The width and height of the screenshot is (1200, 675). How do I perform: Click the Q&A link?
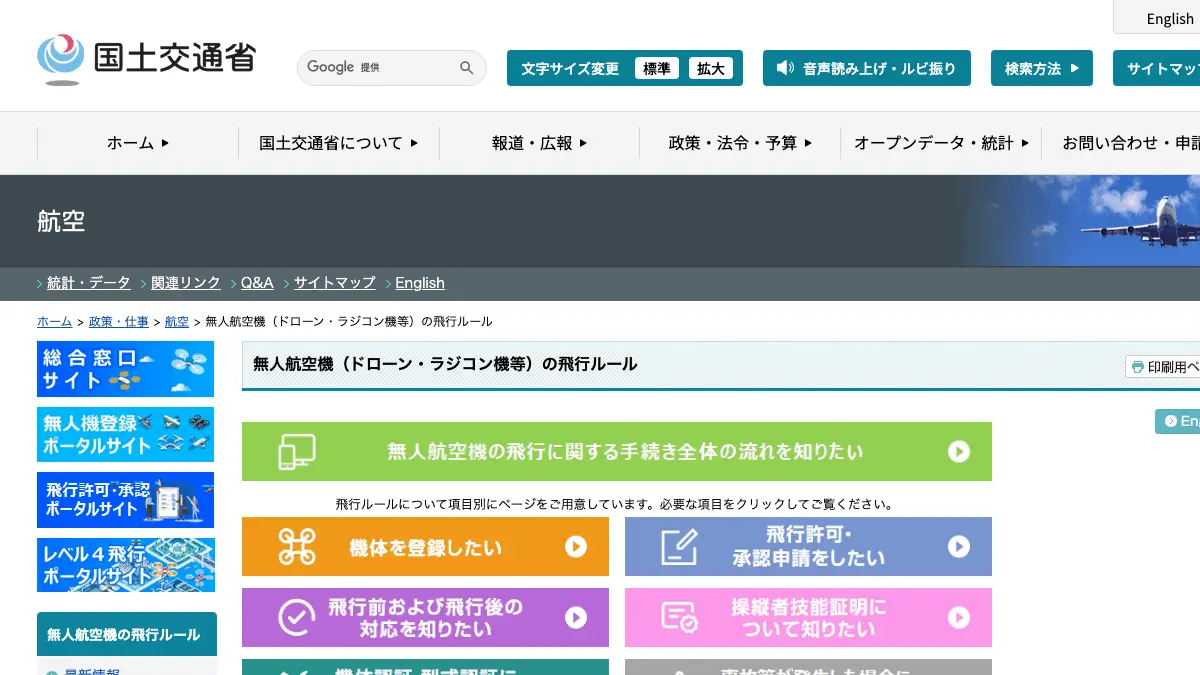coord(257,283)
